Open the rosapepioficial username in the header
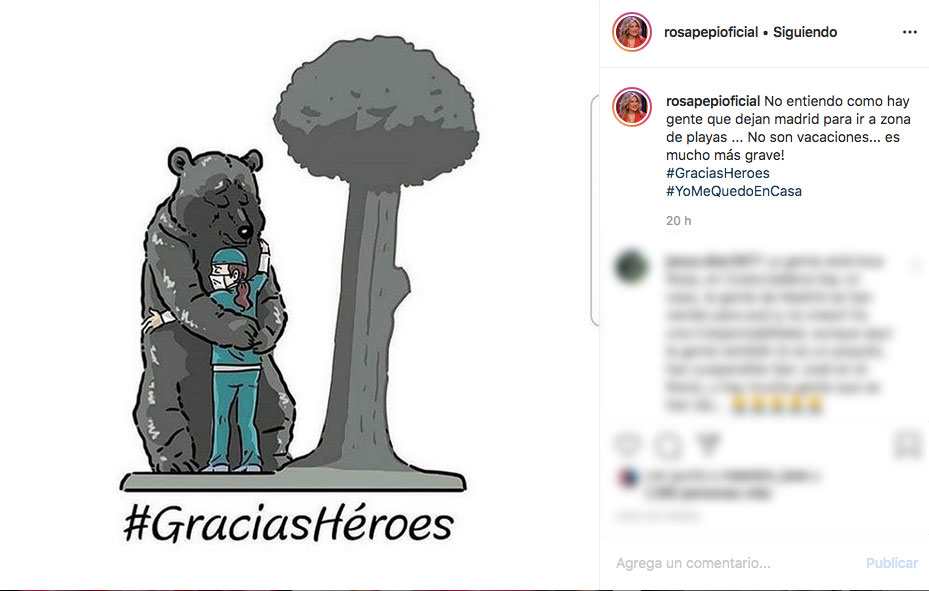Viewport: 929px width, 591px height. point(711,32)
